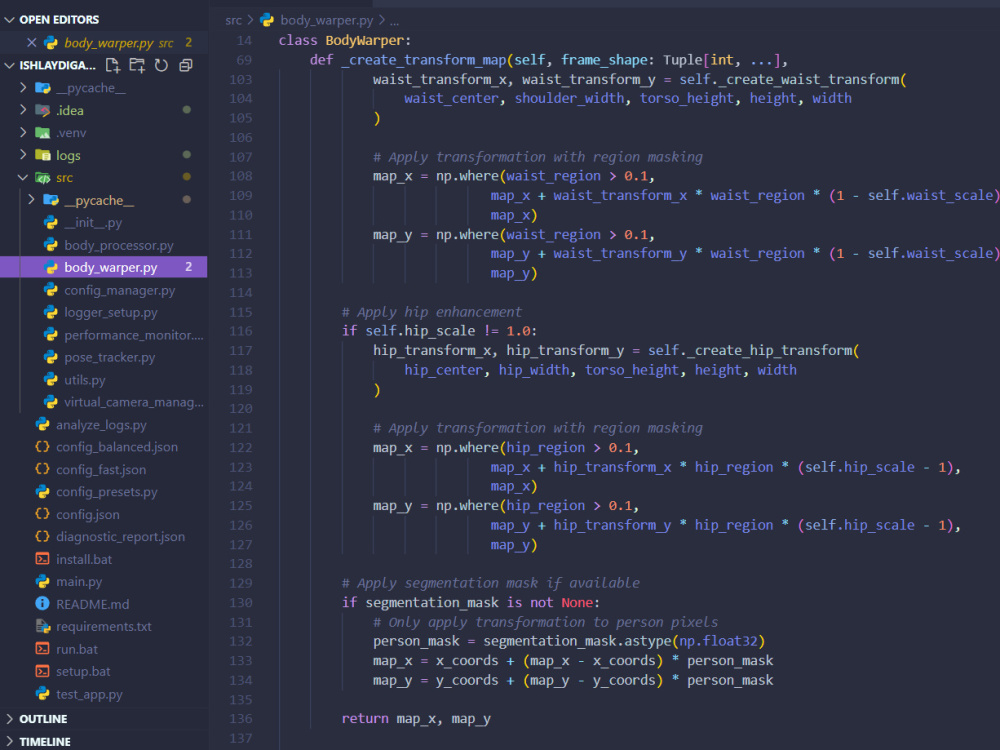1000x750 pixels.
Task: Click Python icon beside utils.py
Action: tap(50, 379)
